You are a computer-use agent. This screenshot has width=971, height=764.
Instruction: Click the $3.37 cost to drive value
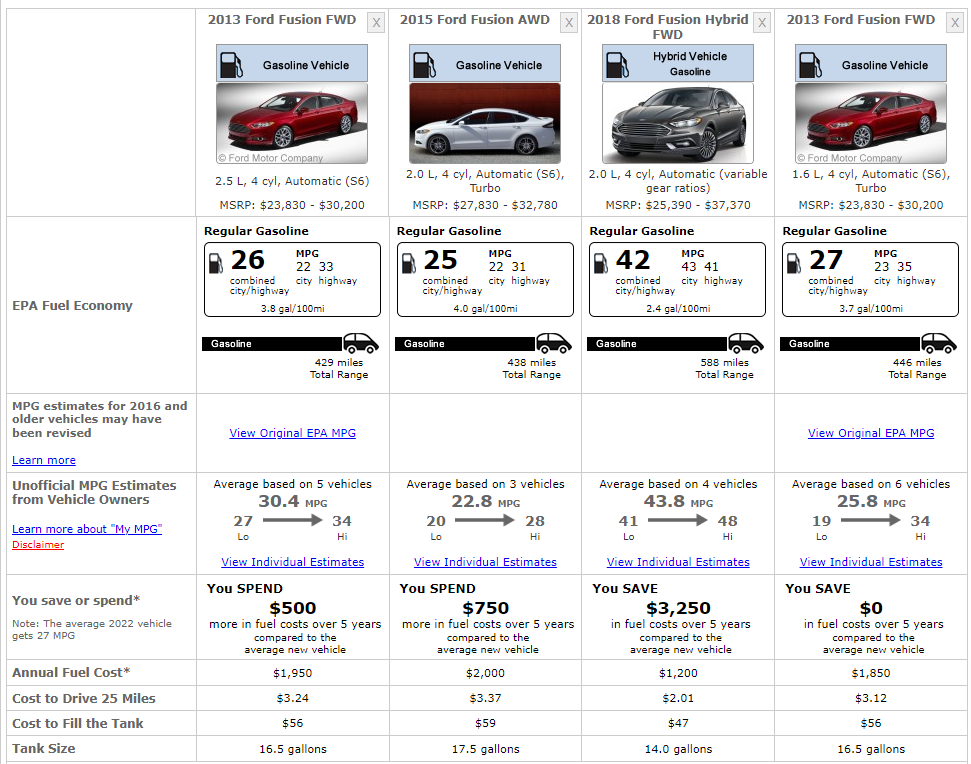click(485, 698)
